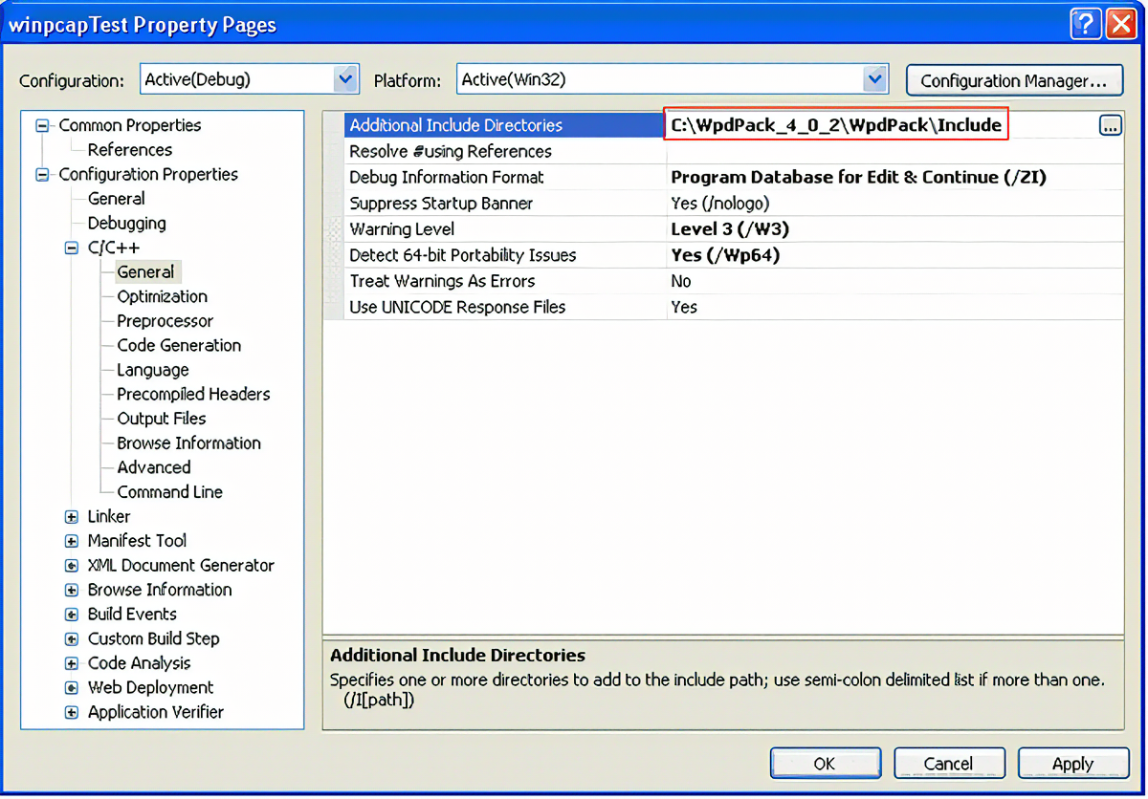Screen dimensions: 1148x799
Task: Open the Advanced page
Action: click(x=153, y=467)
